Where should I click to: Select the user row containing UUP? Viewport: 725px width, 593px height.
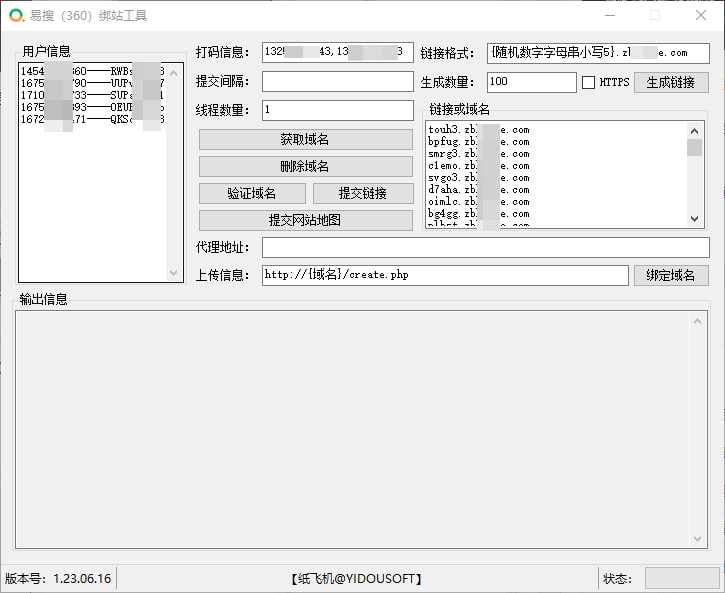[92, 83]
